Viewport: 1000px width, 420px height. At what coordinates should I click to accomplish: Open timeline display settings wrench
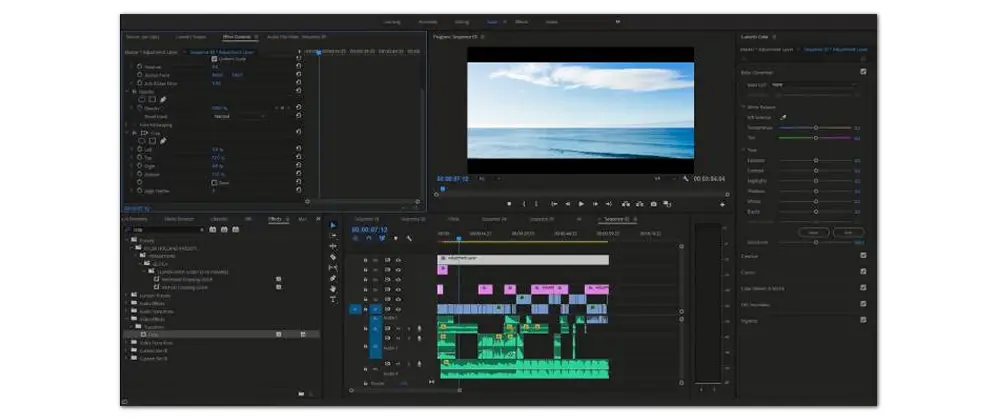point(409,238)
